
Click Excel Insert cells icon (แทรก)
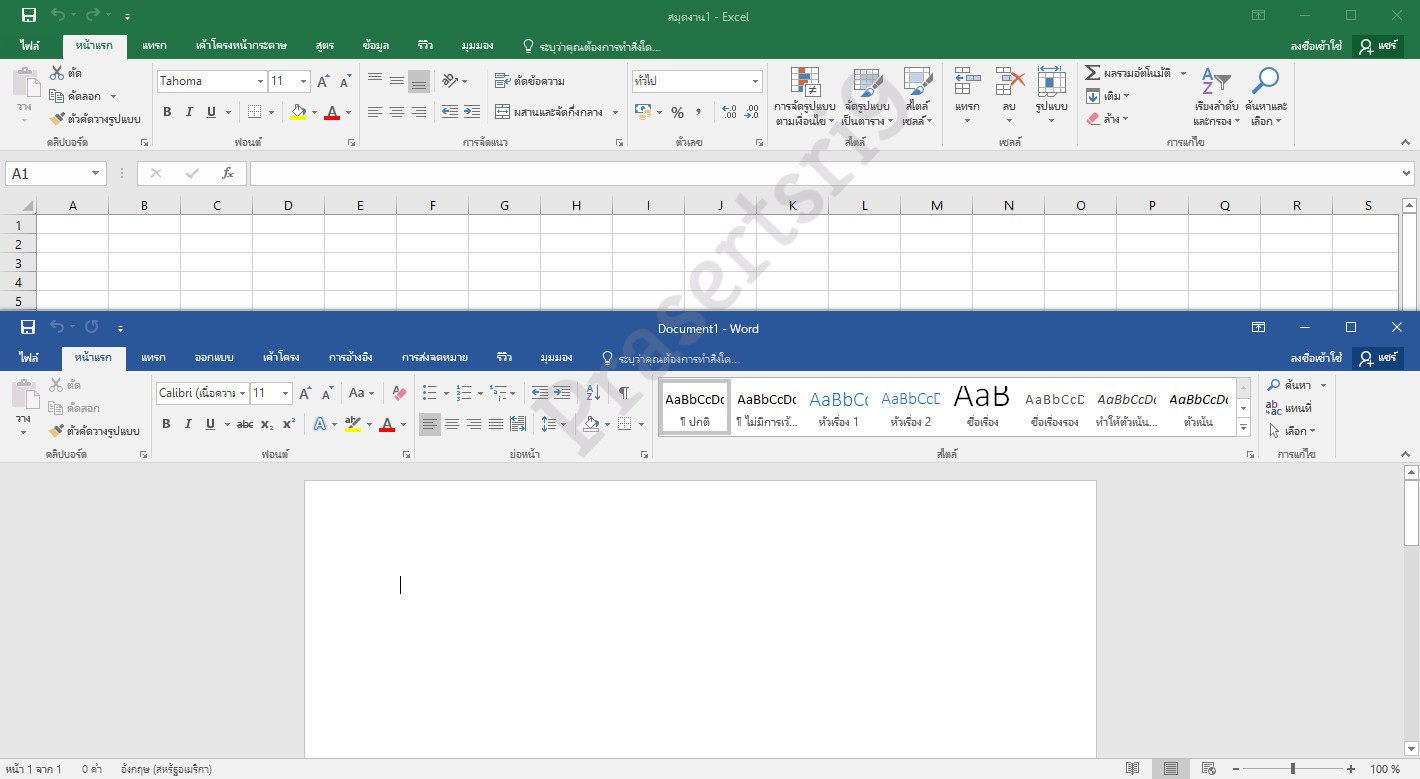[967, 81]
